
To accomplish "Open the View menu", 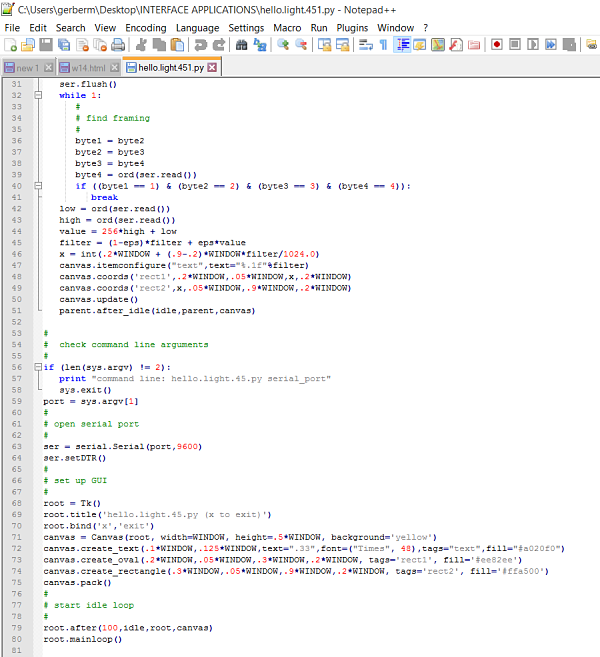I will [x=105, y=28].
